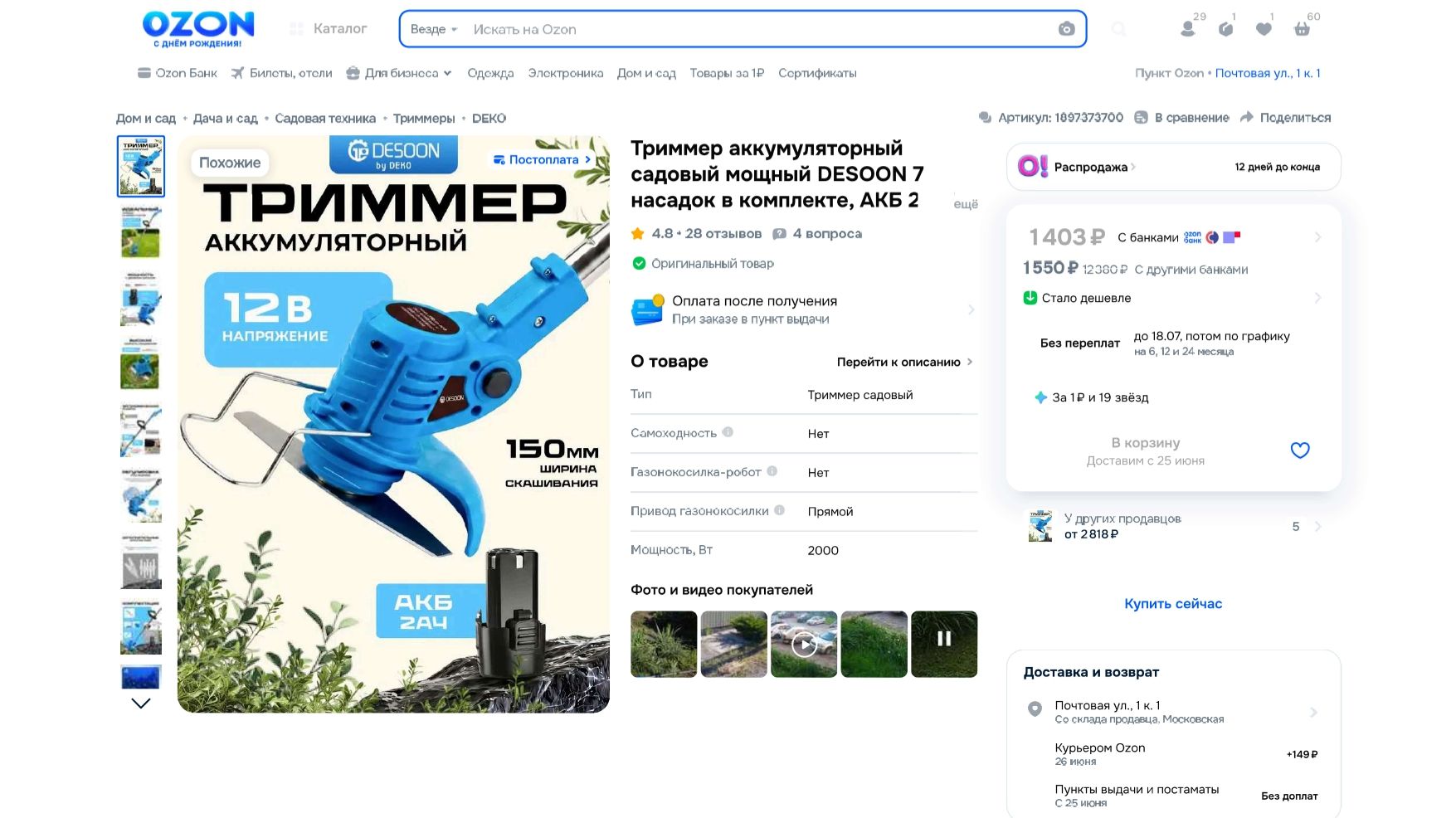The width and height of the screenshot is (1456, 818).
Task: Show info for Самоходность
Action: 728,432
